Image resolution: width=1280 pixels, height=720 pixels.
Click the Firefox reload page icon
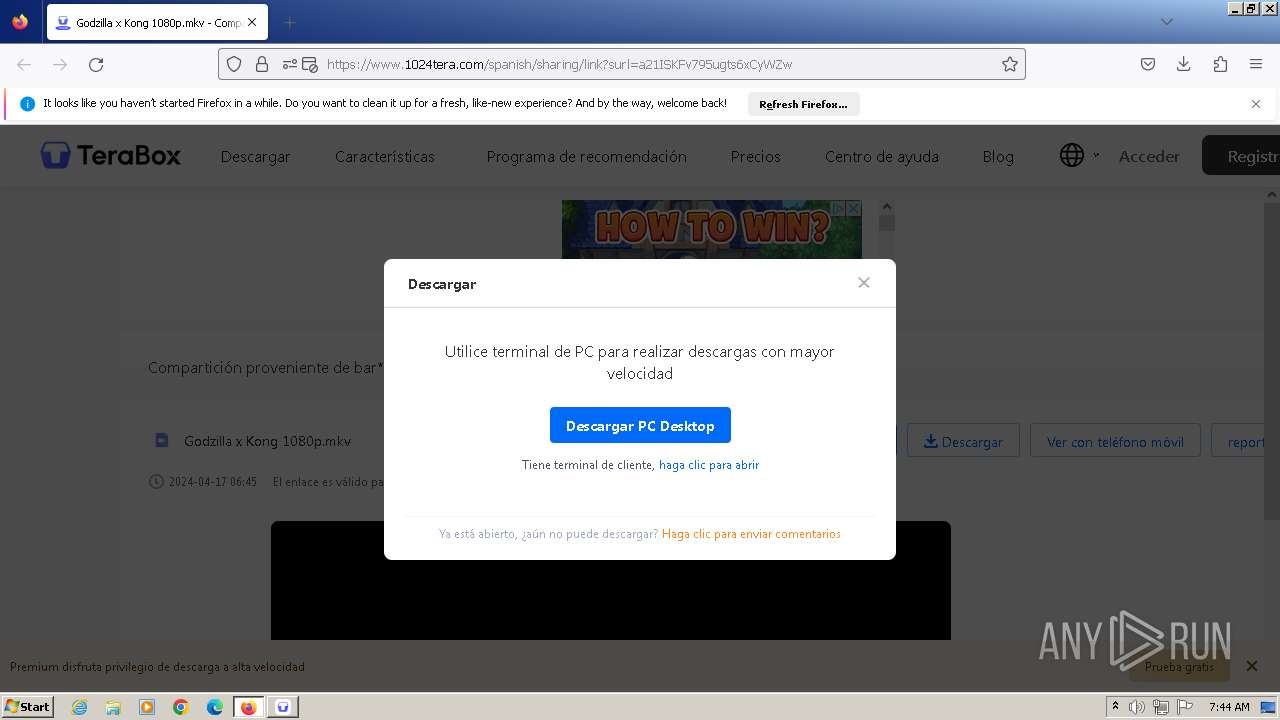[x=96, y=64]
